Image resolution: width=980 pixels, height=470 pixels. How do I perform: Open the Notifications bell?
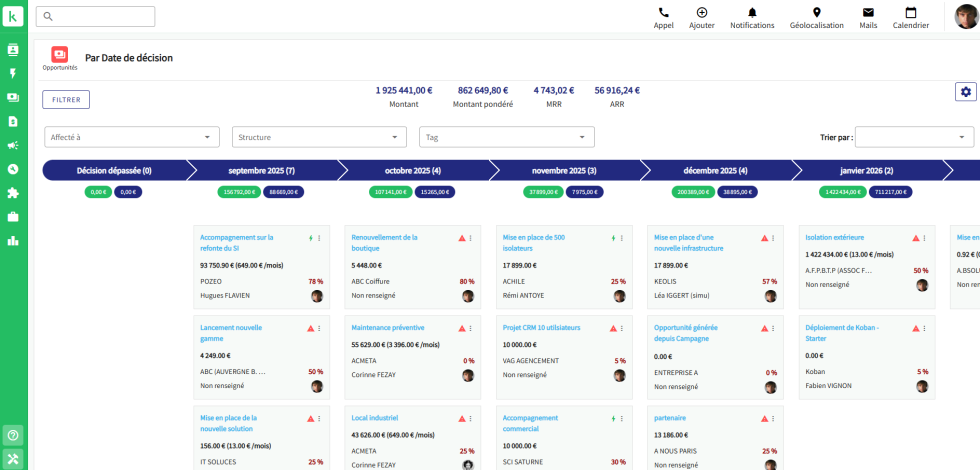point(752,13)
